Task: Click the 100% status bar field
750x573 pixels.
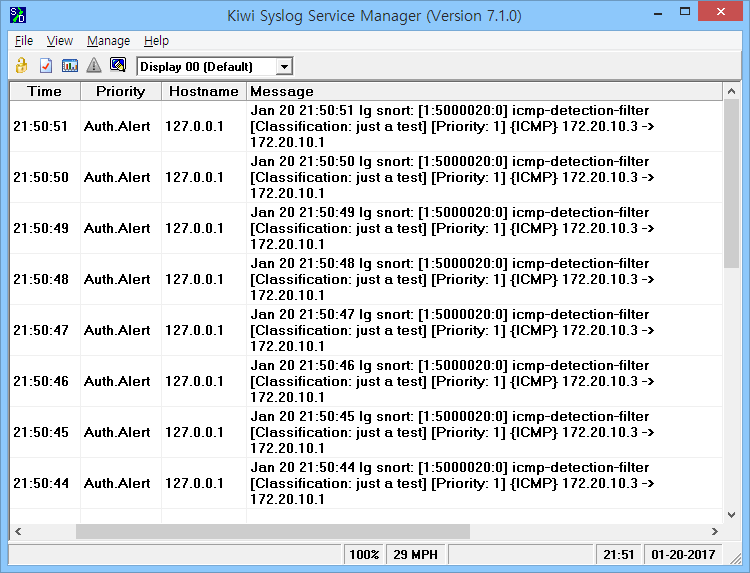Action: click(364, 555)
